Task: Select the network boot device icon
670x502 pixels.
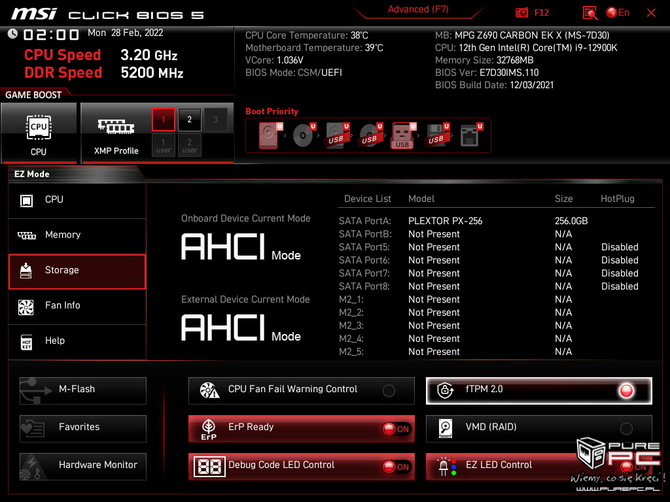Action: click(x=470, y=135)
